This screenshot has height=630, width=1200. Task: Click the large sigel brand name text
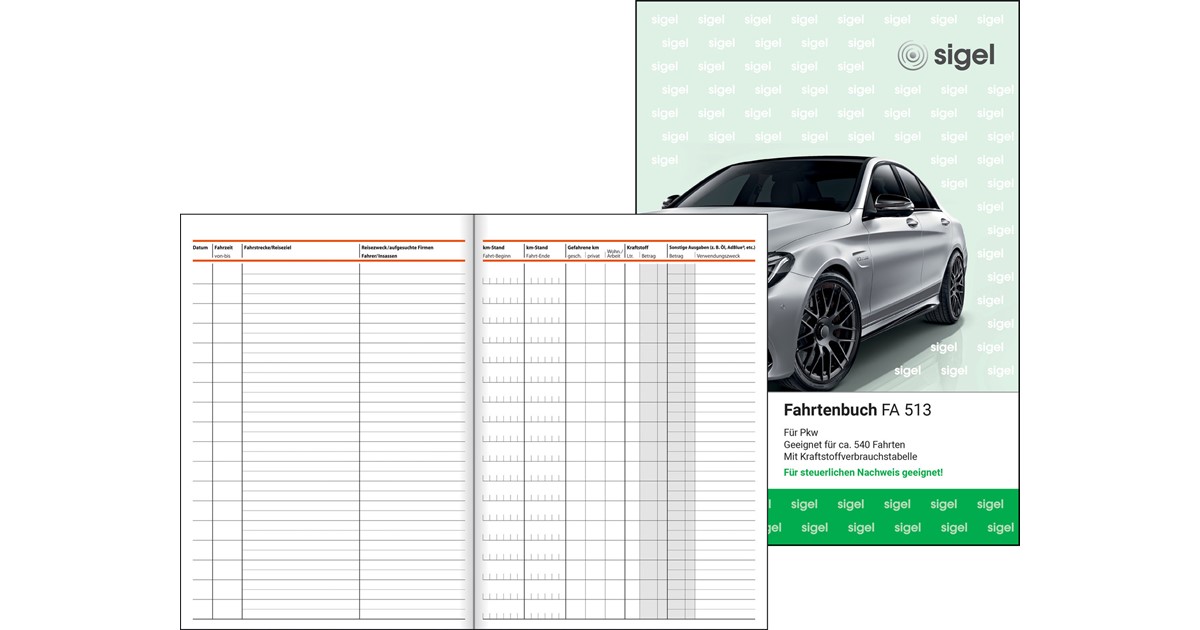tap(963, 56)
